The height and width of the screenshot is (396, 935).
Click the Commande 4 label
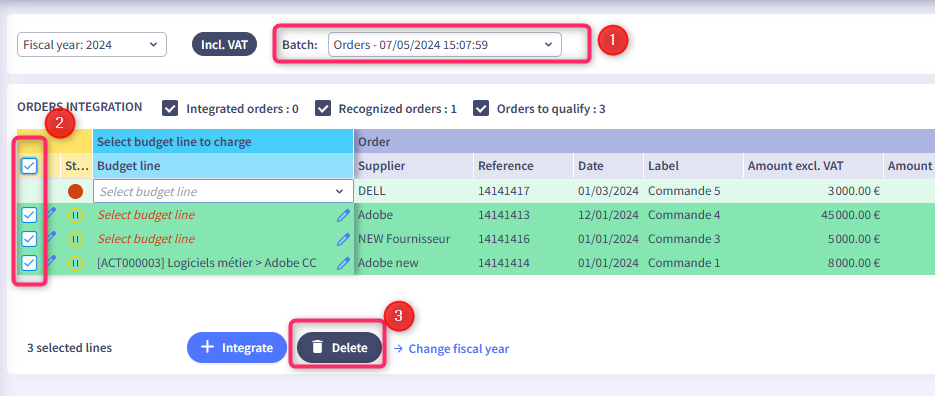(x=684, y=215)
